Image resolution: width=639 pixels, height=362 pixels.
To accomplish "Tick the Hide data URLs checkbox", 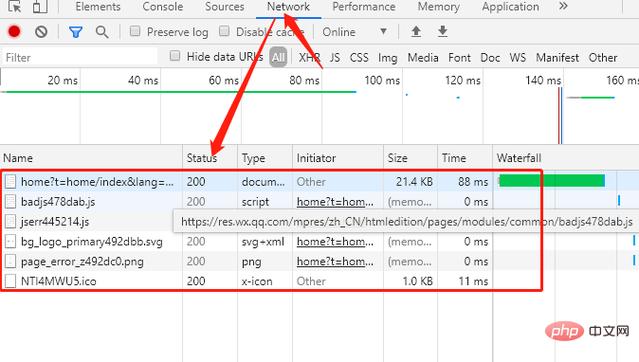I will 175,55.
